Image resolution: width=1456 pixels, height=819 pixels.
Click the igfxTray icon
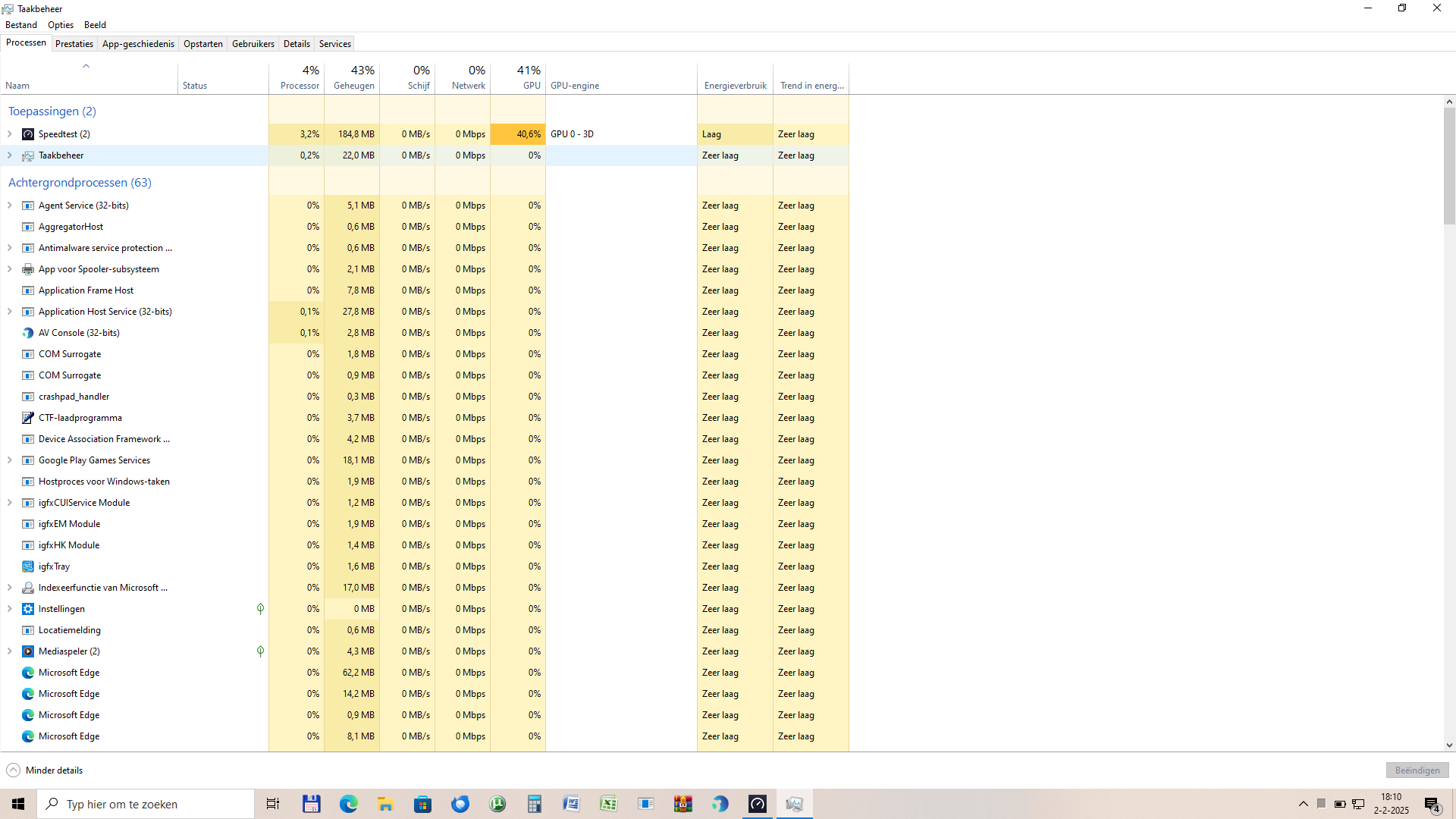(28, 566)
